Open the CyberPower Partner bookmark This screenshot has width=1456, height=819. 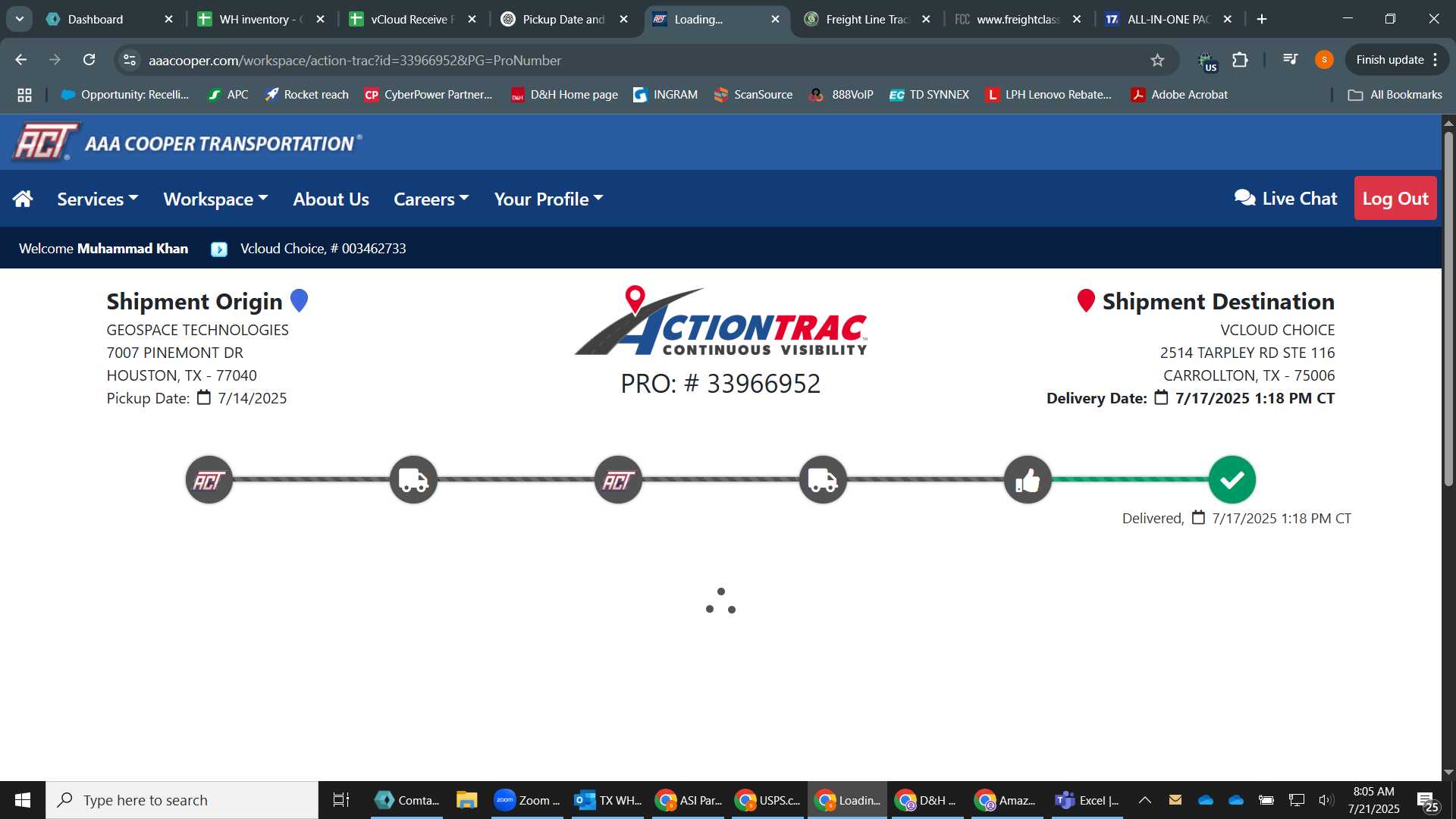click(428, 95)
